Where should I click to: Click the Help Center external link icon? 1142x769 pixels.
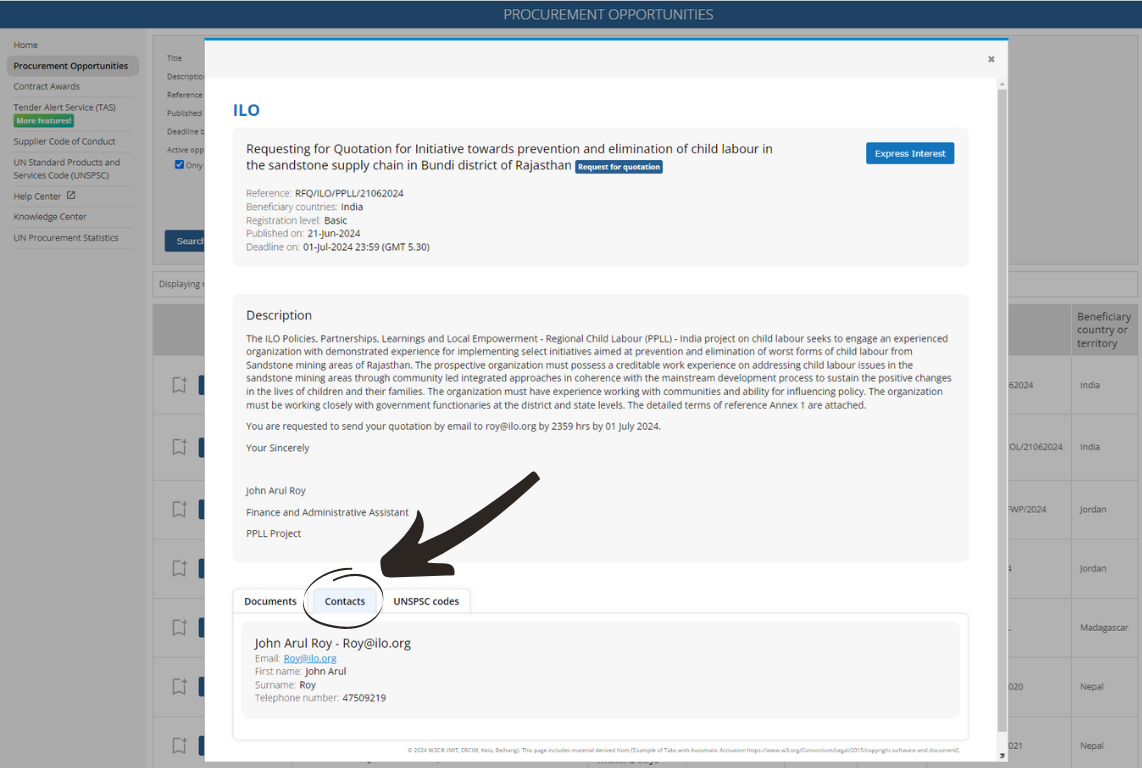(x=71, y=196)
